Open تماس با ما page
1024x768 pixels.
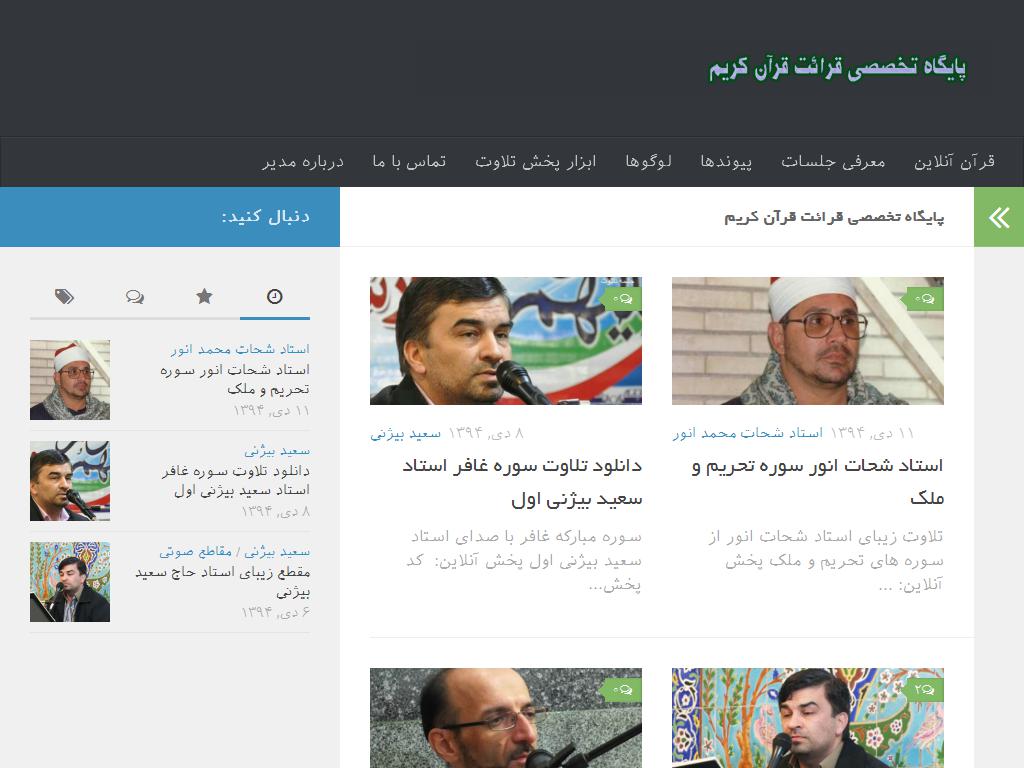pyautogui.click(x=409, y=161)
